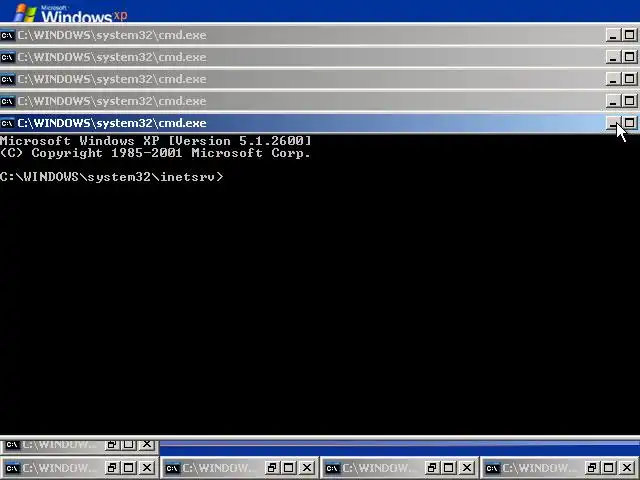This screenshot has height=480, width=640.
Task: Select title text of second cmd window from top
Action: [x=112, y=57]
